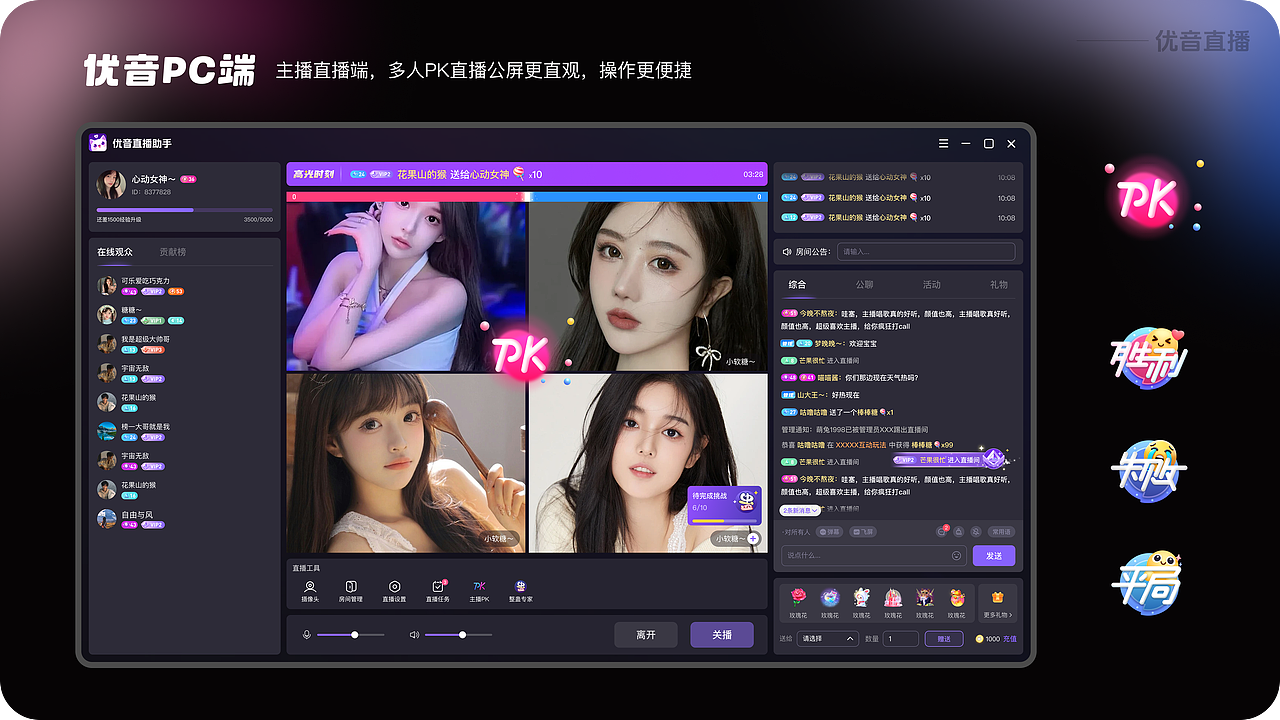This screenshot has height=720, width=1280.
Task: Start 主播PK from the toolbar
Action: (x=478, y=589)
